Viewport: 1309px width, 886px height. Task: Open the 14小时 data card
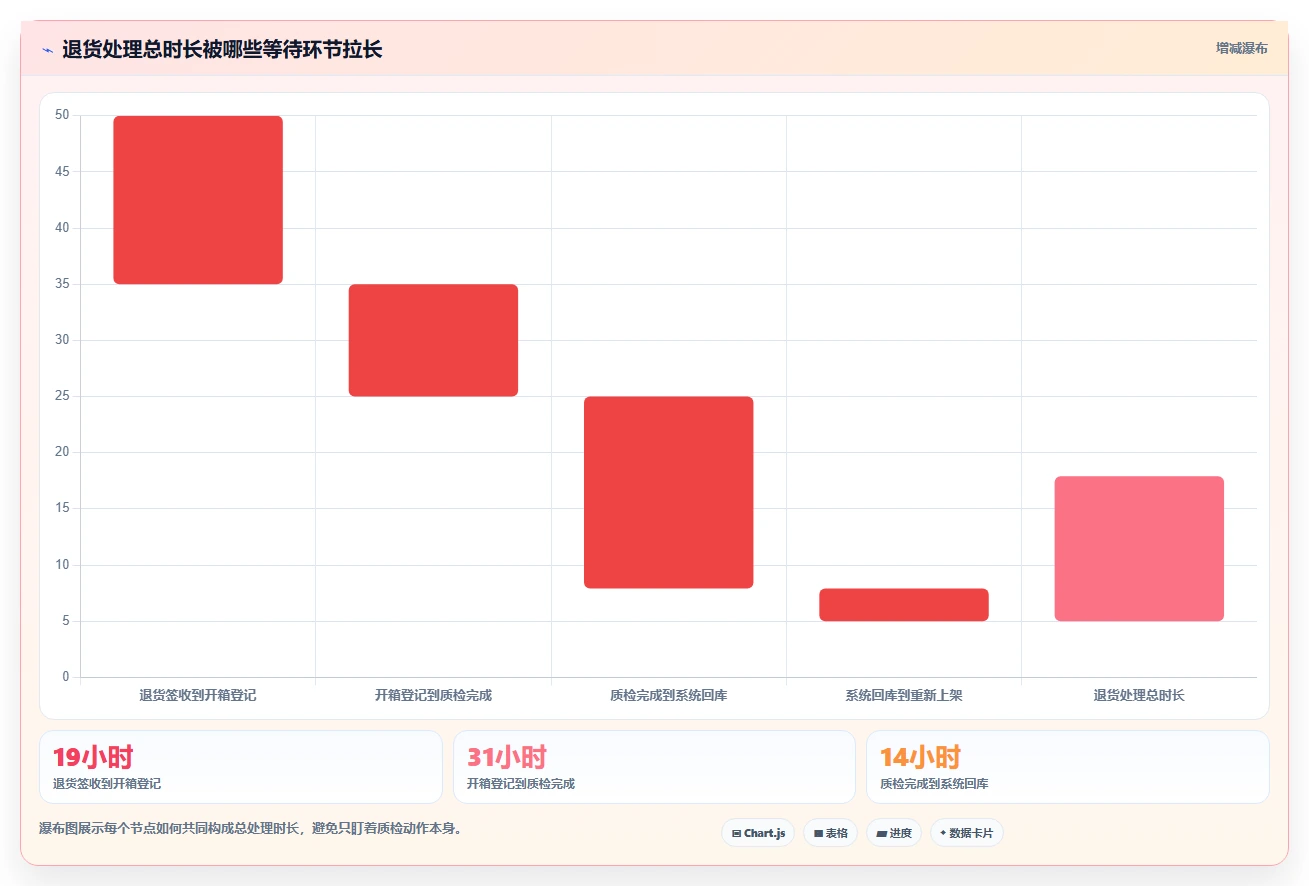pyautogui.click(x=1068, y=767)
